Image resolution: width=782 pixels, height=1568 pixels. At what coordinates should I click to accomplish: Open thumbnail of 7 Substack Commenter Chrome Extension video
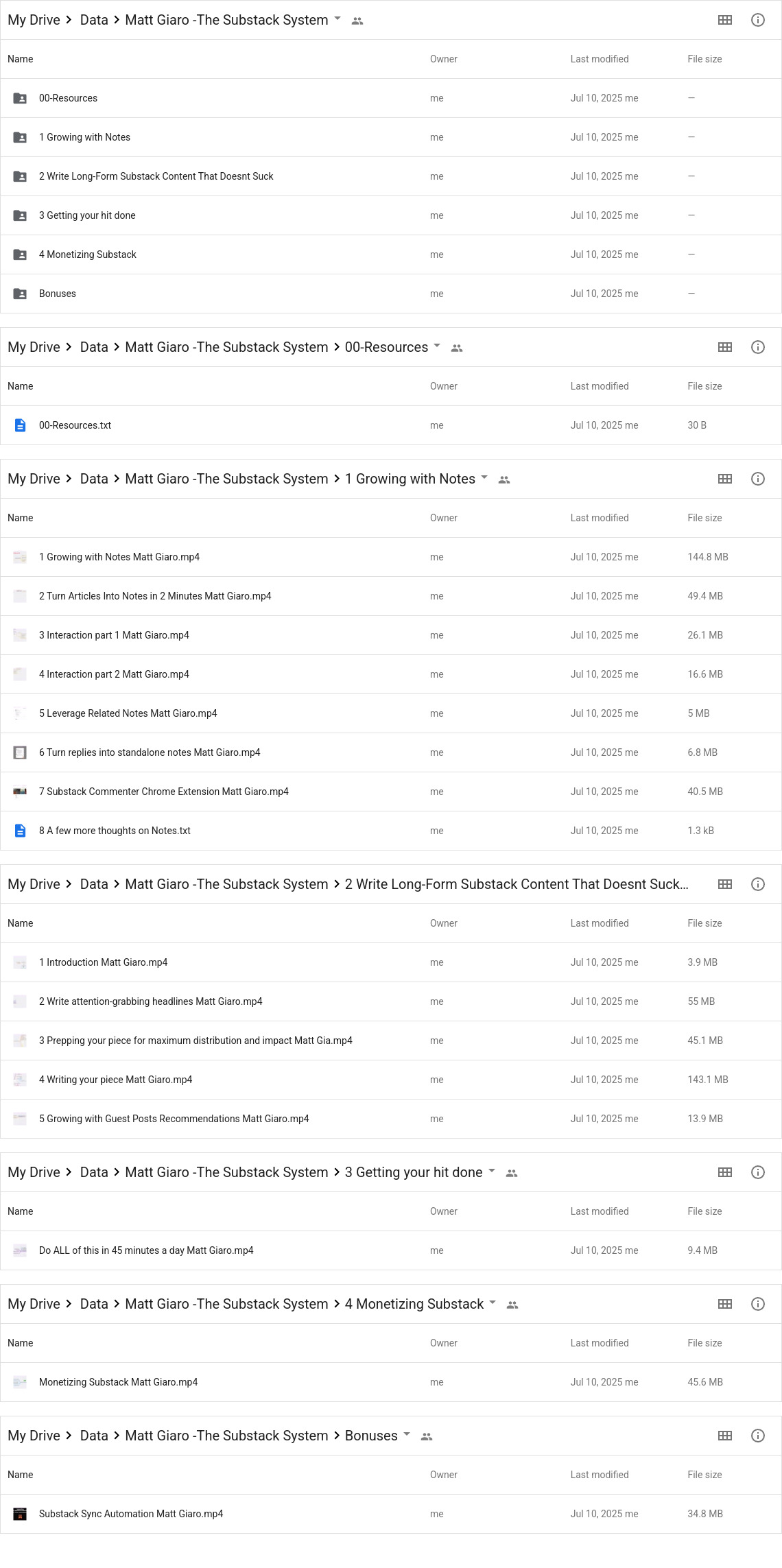click(x=20, y=792)
